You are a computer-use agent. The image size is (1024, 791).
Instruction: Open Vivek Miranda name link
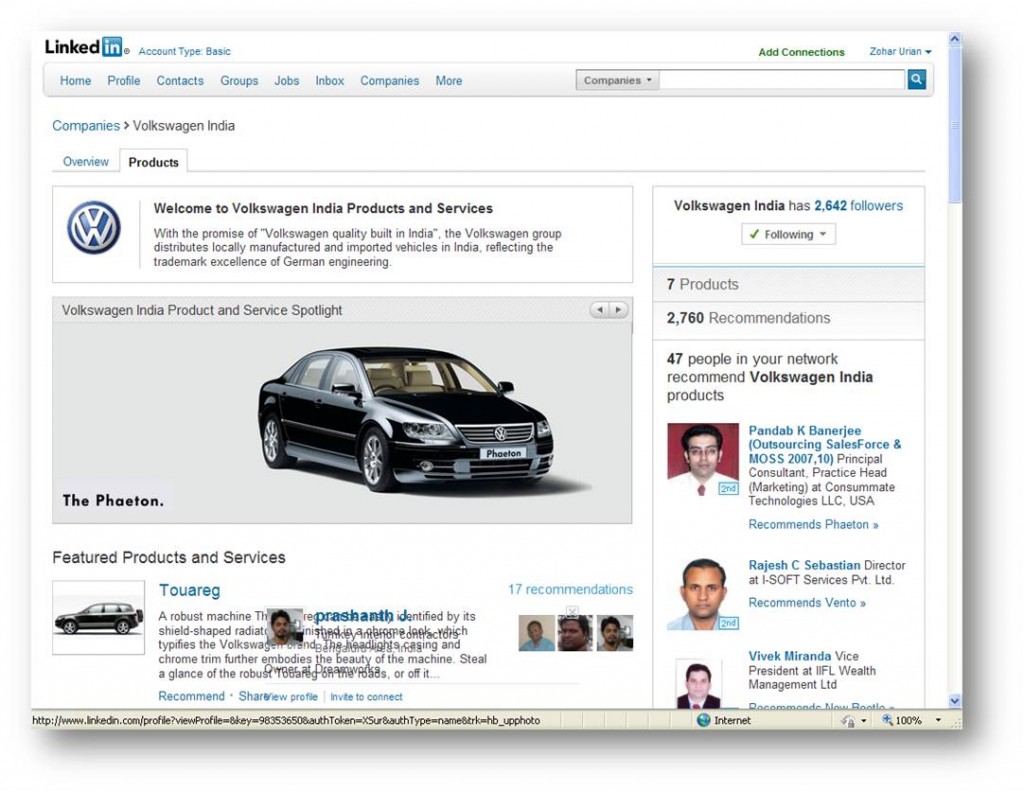[790, 656]
